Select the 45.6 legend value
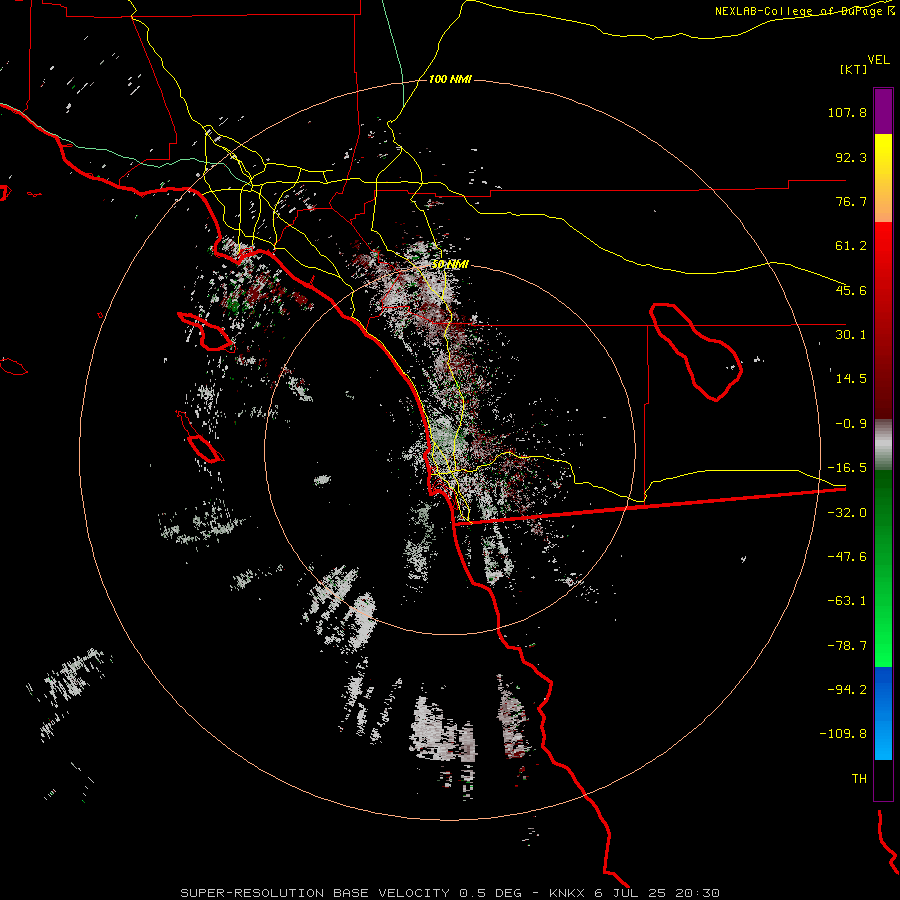The width and height of the screenshot is (900, 900). [x=851, y=290]
